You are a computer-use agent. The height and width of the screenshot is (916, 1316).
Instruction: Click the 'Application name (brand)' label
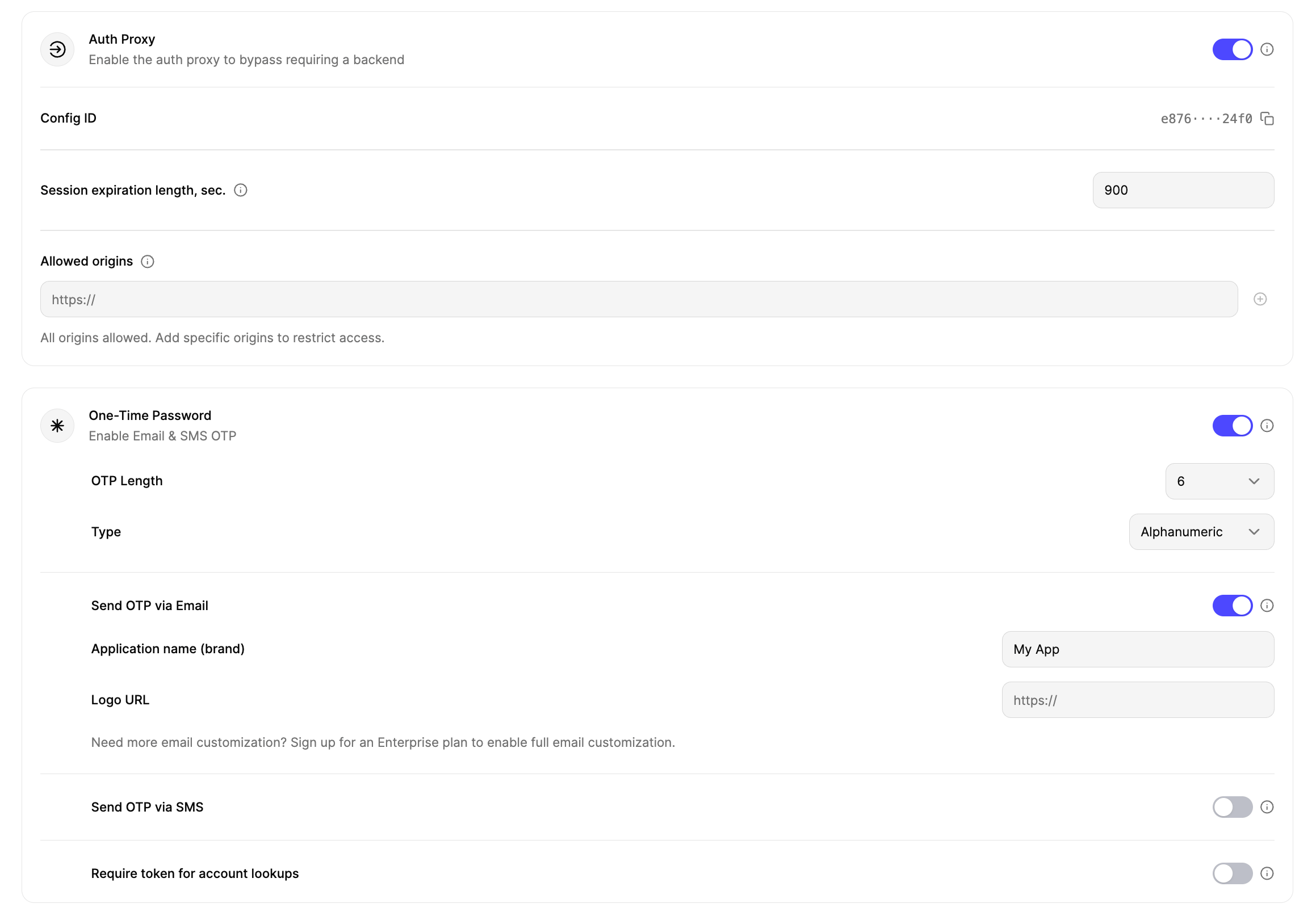[168, 649]
